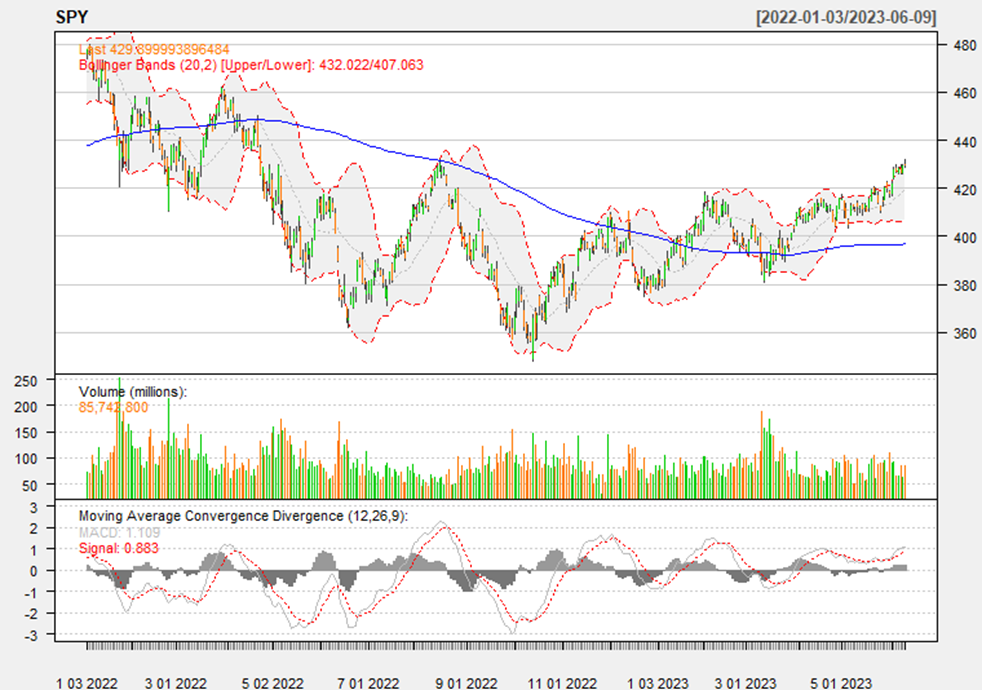Click MACD axis label -1

(x=31, y=592)
